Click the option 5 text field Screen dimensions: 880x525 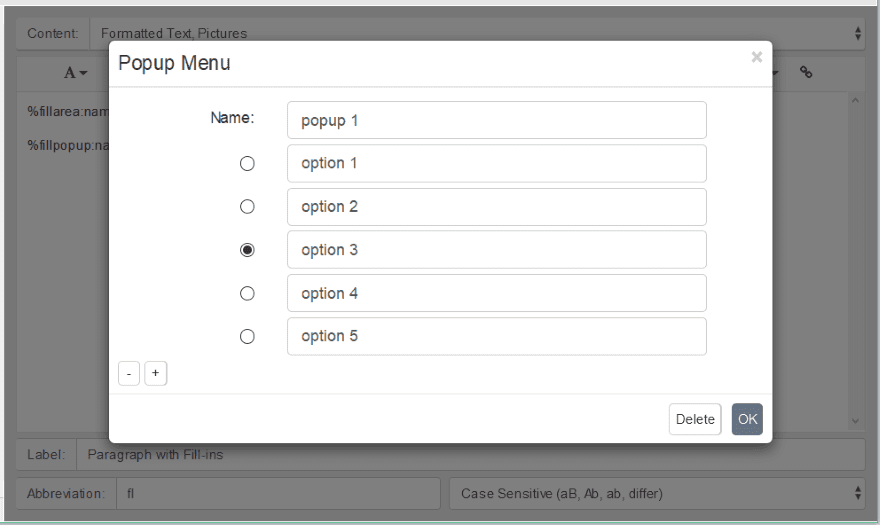(496, 336)
